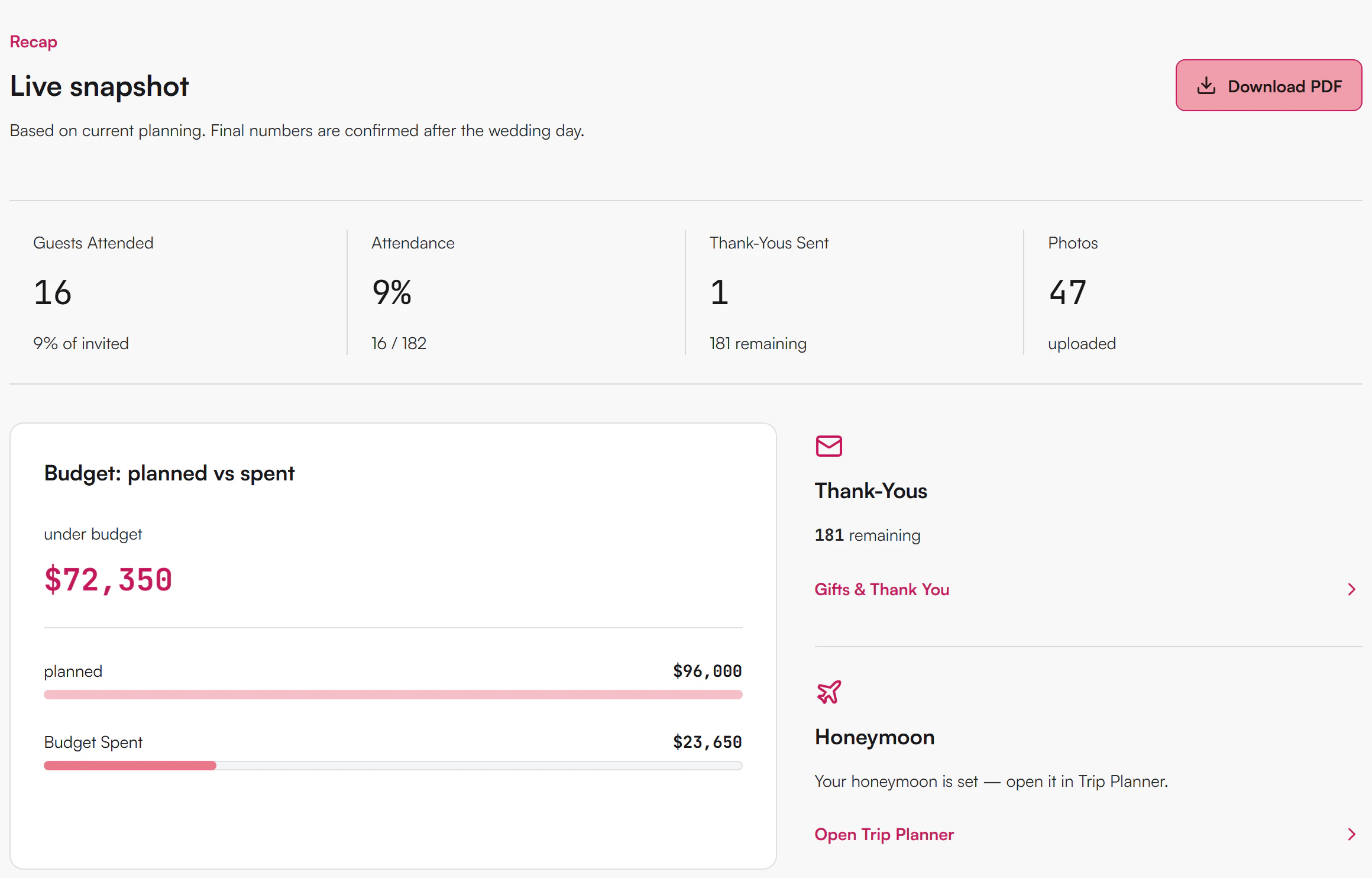Click 'Budget: planned vs spent' heading

pyautogui.click(x=169, y=473)
